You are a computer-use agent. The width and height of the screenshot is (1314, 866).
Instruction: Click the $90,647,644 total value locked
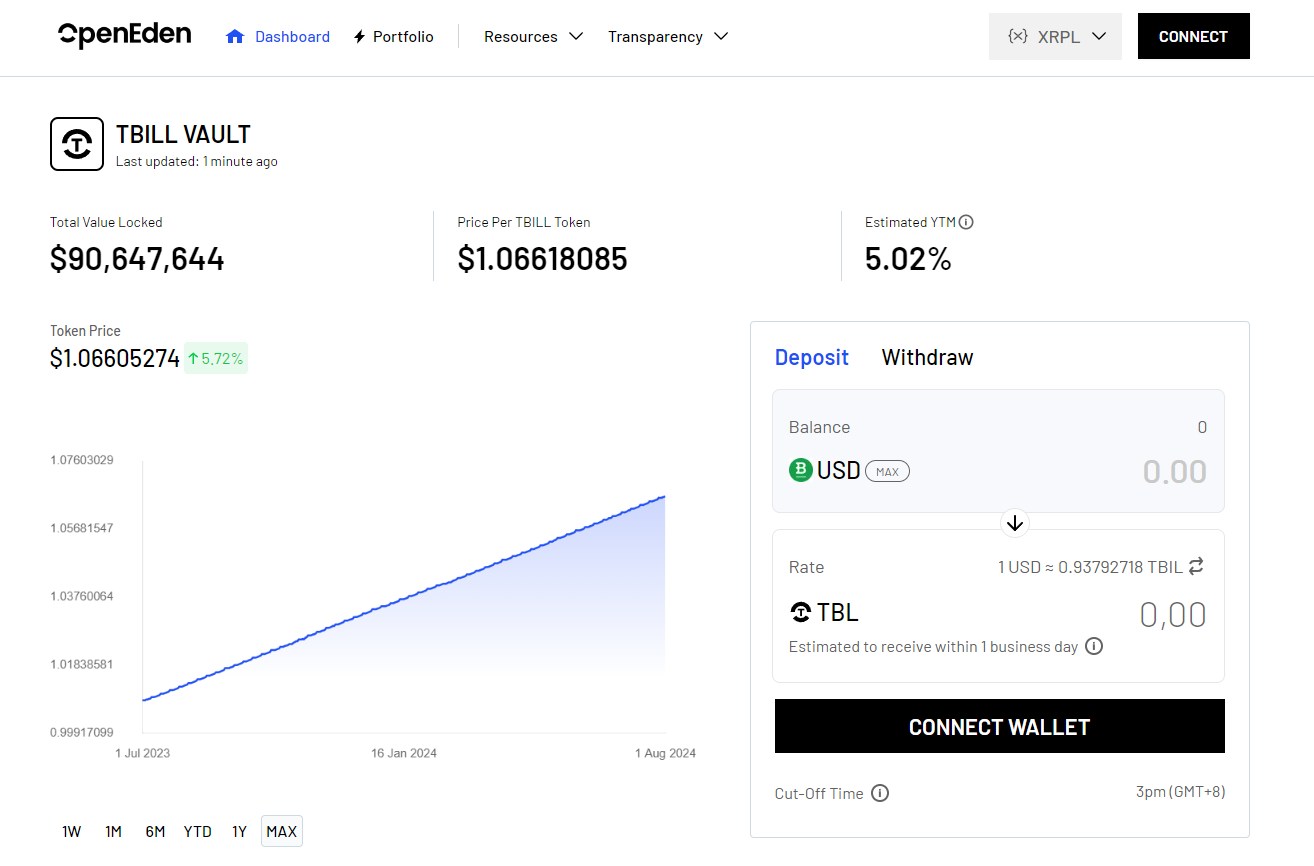137,259
